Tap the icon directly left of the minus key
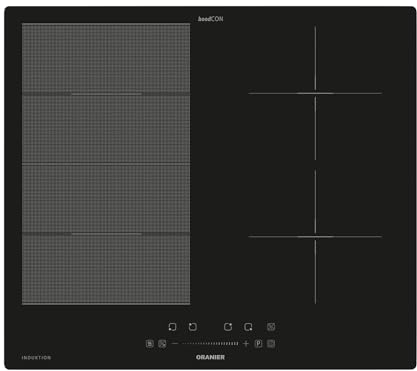Image resolution: width=417 pixels, height=371 pixels. tap(162, 344)
